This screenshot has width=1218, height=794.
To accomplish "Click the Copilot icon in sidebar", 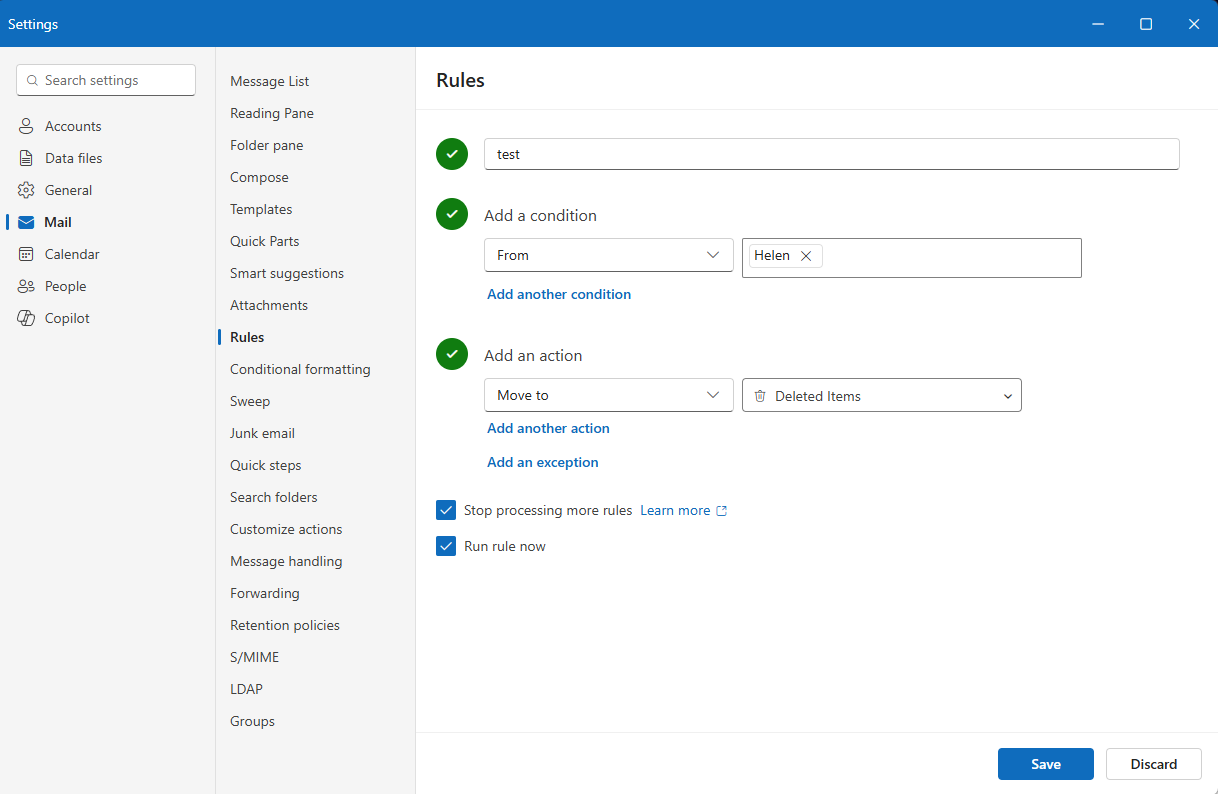I will pyautogui.click(x=26, y=318).
